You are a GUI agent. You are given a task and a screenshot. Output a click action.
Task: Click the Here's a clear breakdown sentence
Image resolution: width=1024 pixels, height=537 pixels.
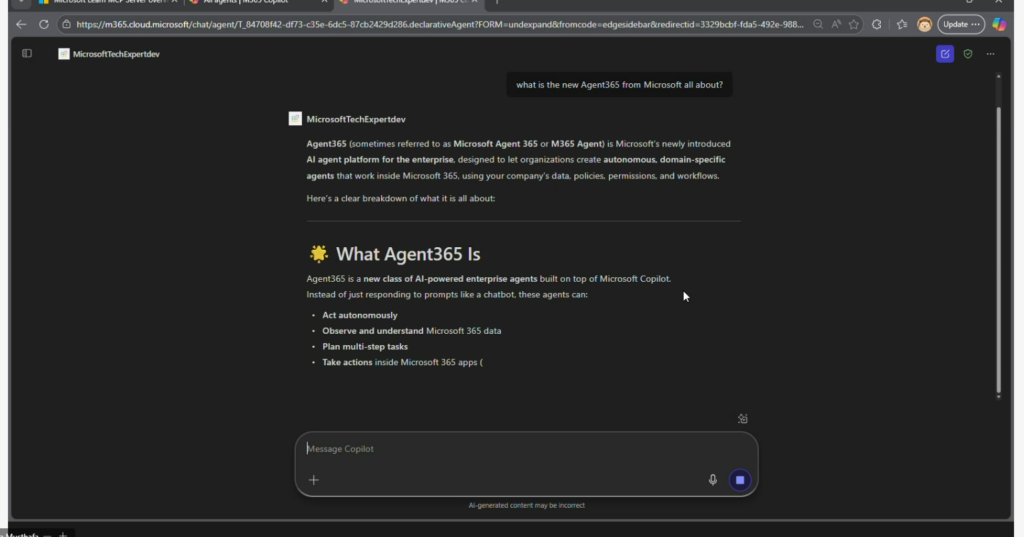pos(400,198)
